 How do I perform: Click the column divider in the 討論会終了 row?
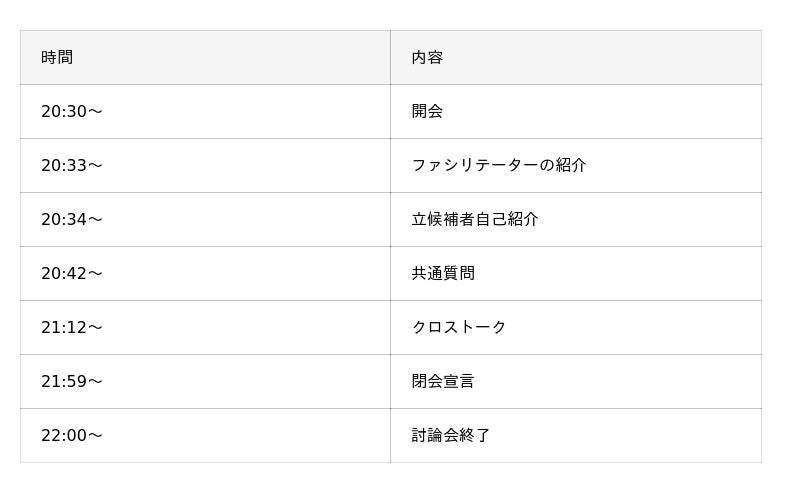(x=390, y=436)
